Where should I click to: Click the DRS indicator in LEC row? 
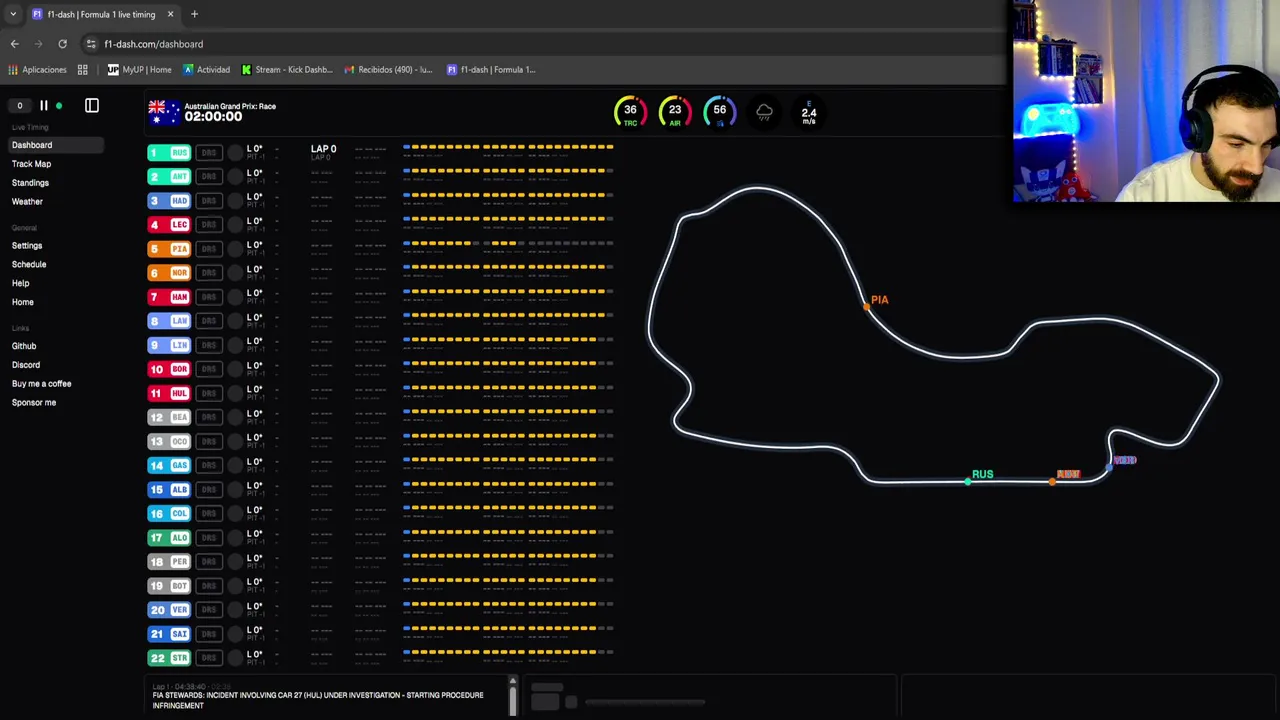pyautogui.click(x=208, y=225)
